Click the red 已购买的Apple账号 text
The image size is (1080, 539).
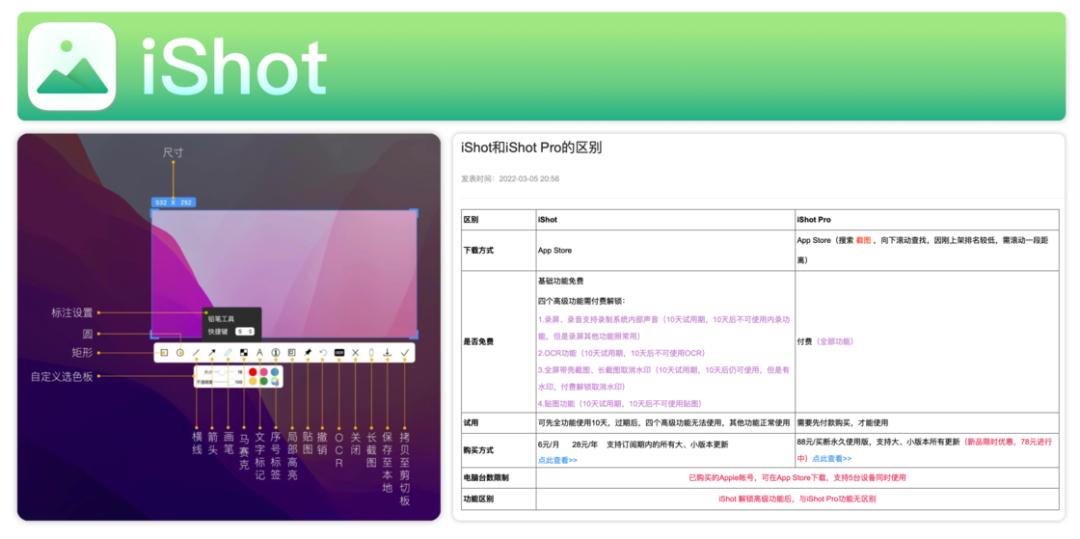tap(797, 477)
